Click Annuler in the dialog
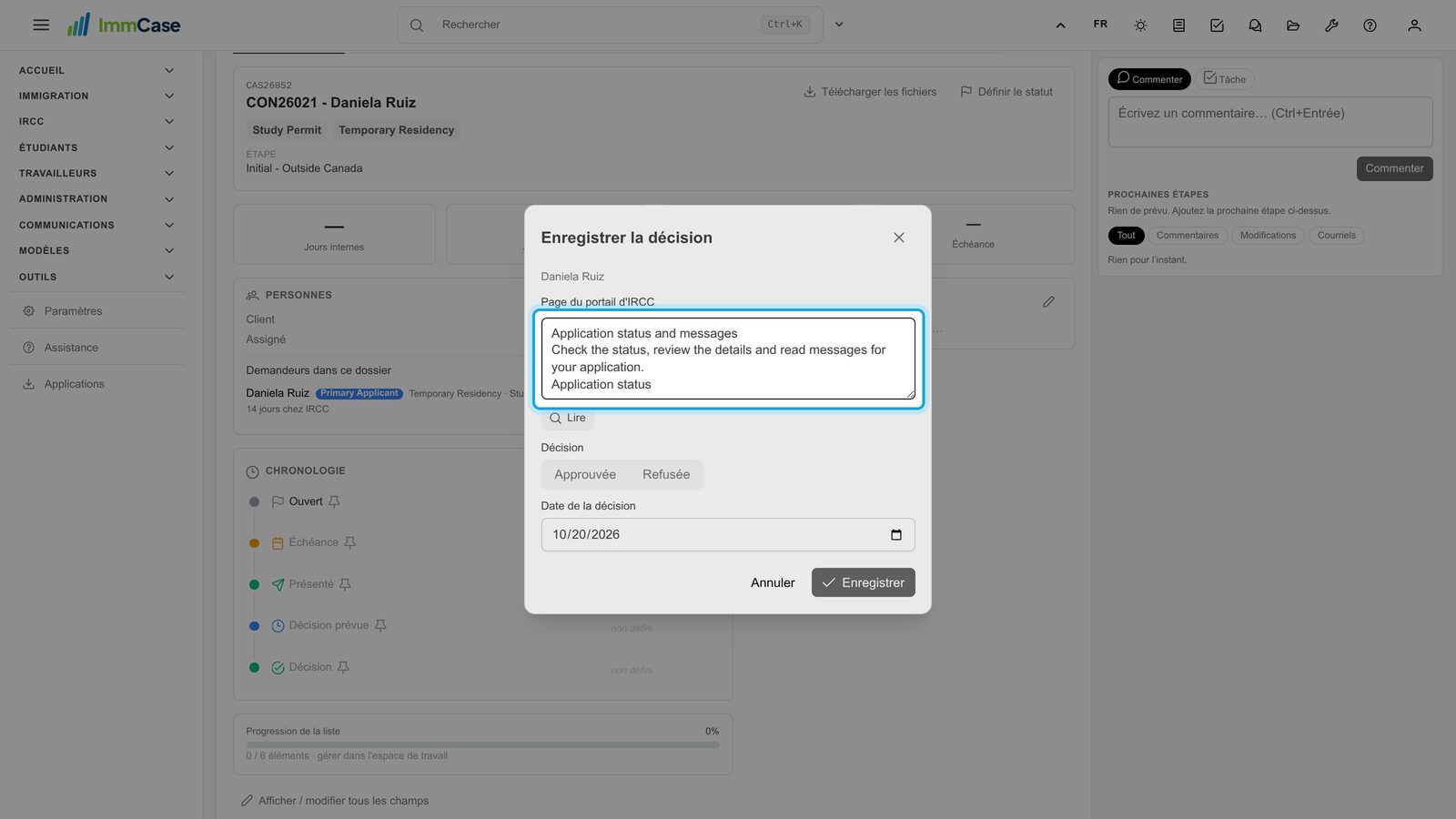This screenshot has height=819, width=1456. pos(773,582)
